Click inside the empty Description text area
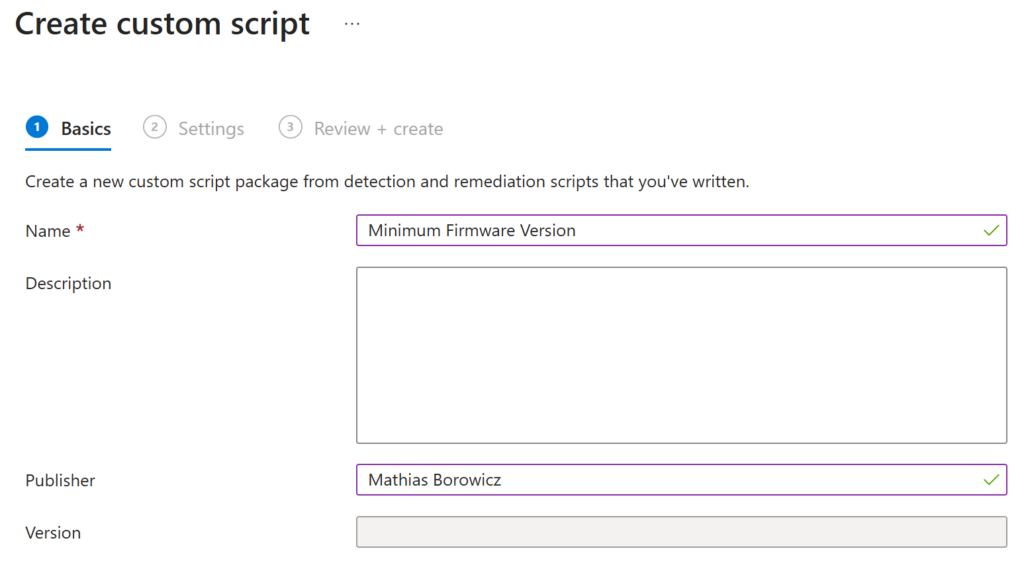This screenshot has height=565, width=1024. pyautogui.click(x=681, y=355)
